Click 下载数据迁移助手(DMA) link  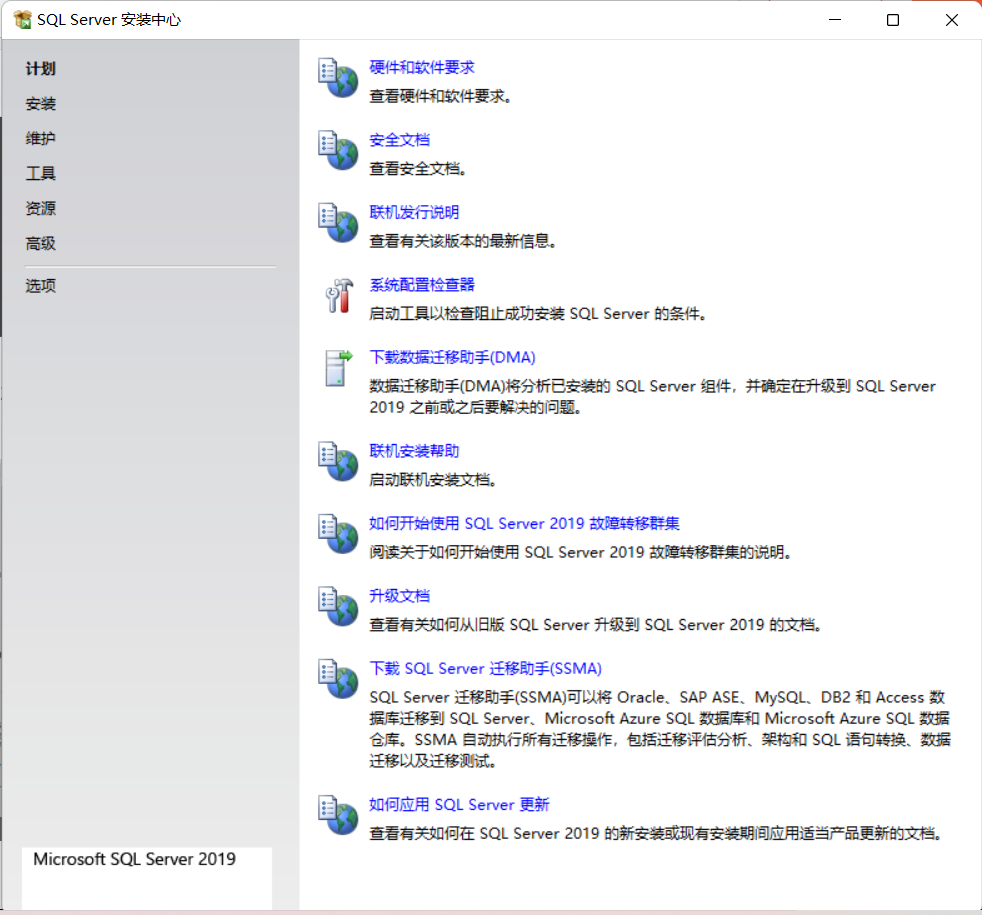click(x=452, y=358)
